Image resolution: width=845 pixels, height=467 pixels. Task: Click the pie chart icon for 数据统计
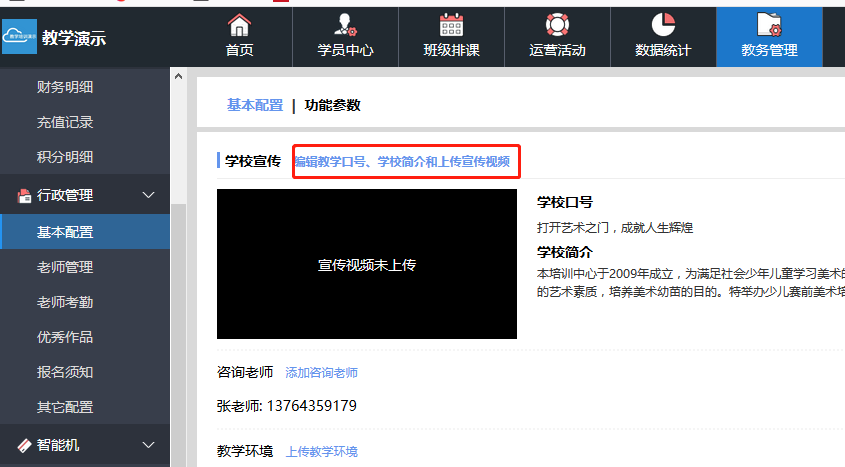pyautogui.click(x=663, y=25)
